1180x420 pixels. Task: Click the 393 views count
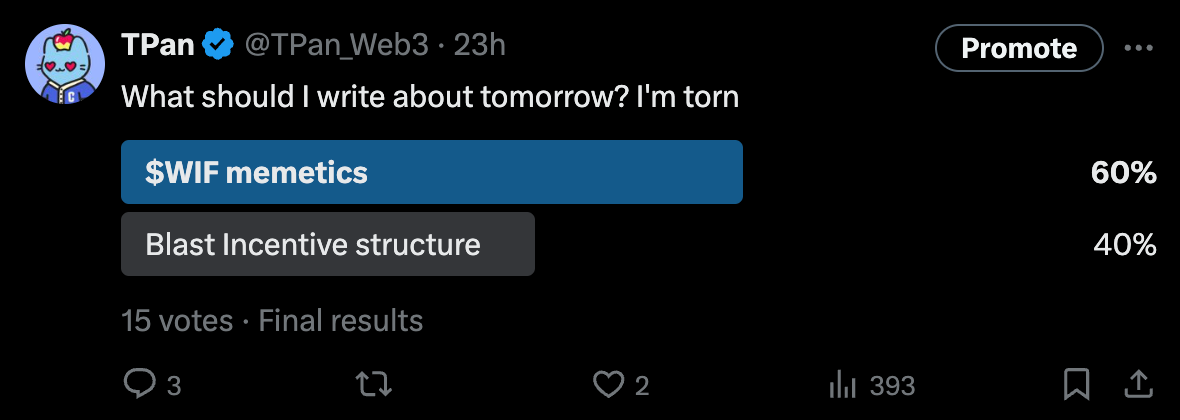point(892,385)
